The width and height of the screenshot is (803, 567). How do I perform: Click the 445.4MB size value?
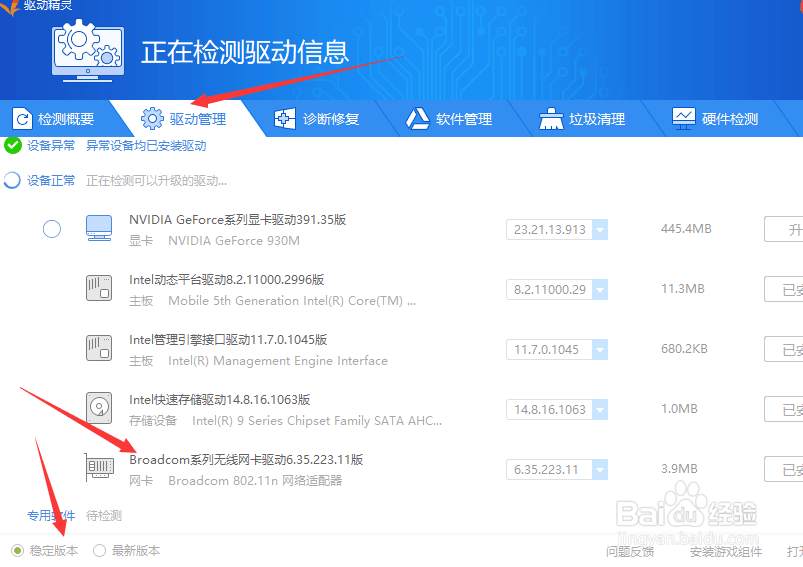coord(686,229)
